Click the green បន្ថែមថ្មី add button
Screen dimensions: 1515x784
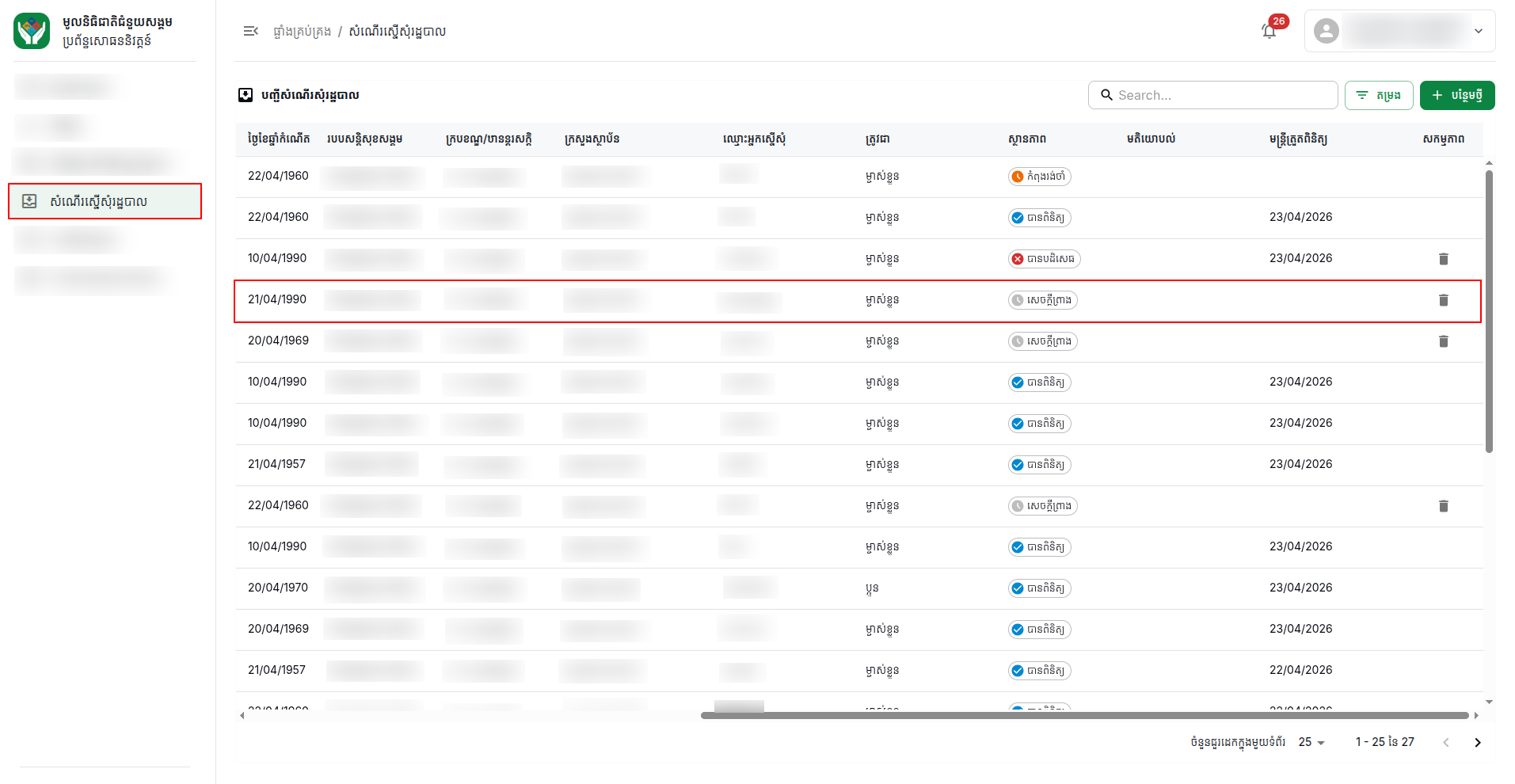tap(1456, 95)
